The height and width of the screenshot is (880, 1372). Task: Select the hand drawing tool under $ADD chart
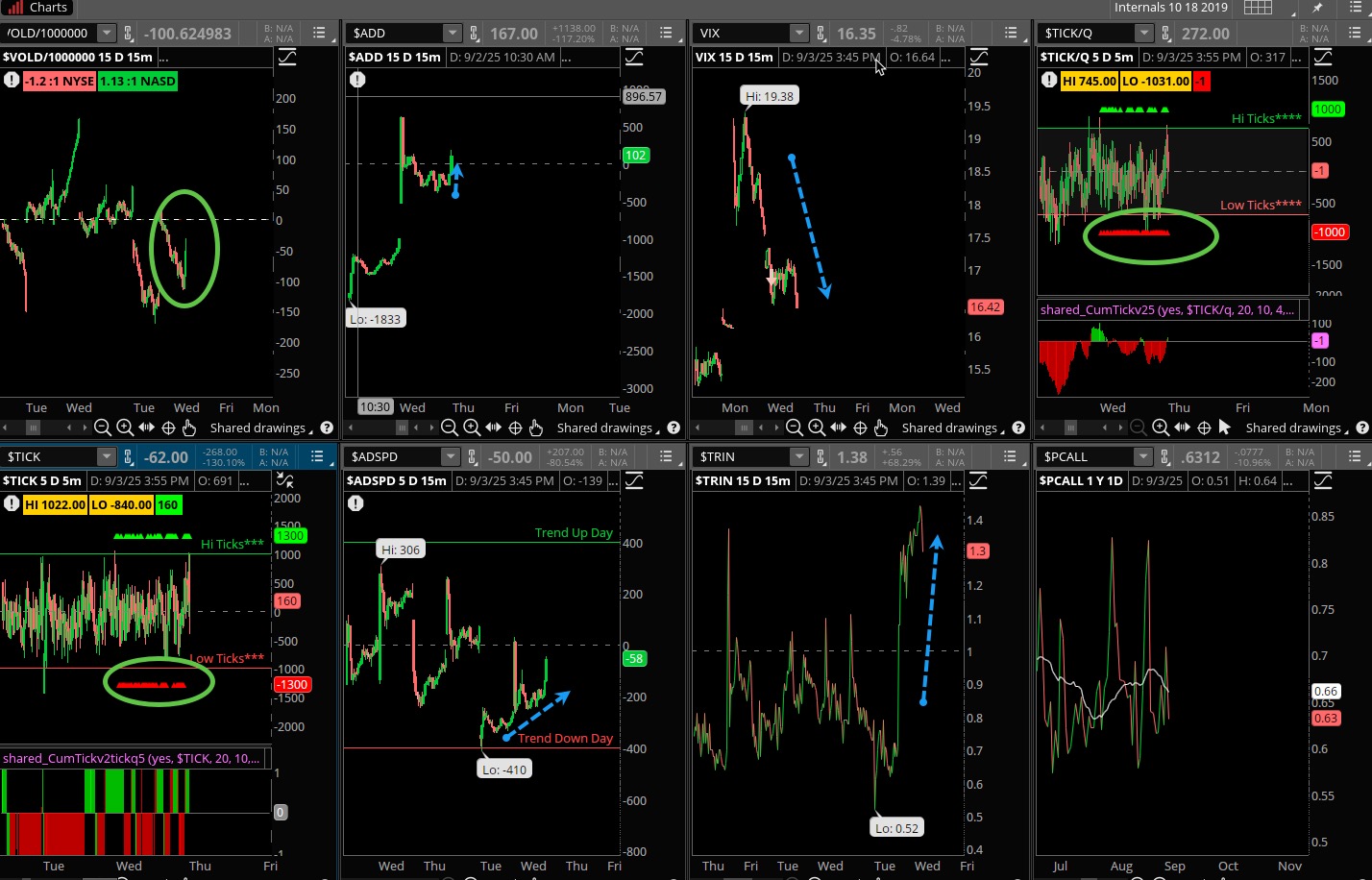click(x=536, y=428)
